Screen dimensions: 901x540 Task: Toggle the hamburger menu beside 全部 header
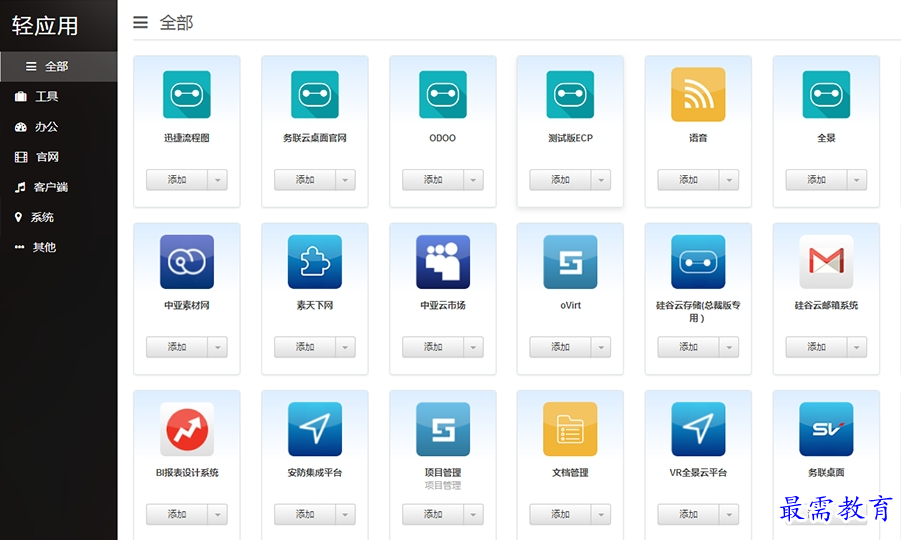tap(140, 22)
